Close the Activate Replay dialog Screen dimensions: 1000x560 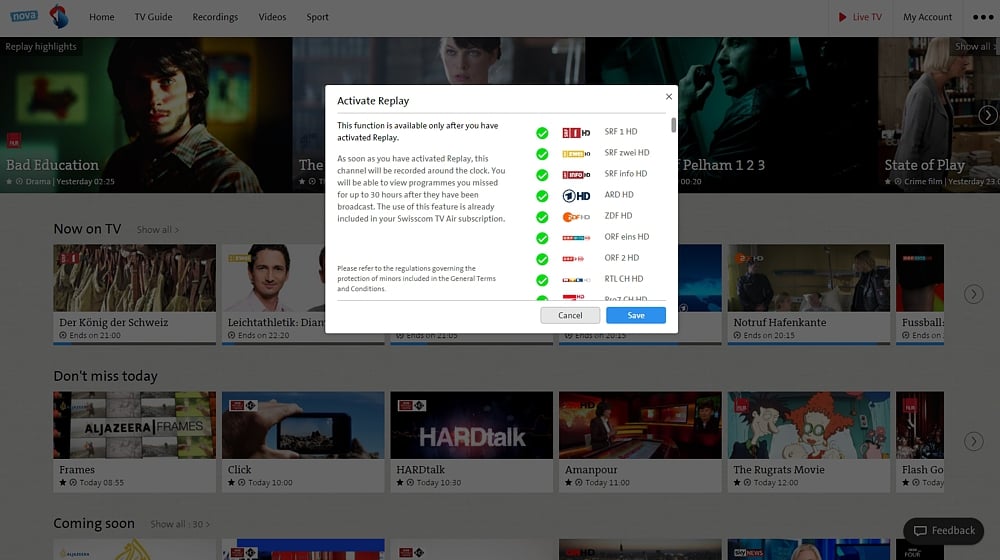[668, 96]
